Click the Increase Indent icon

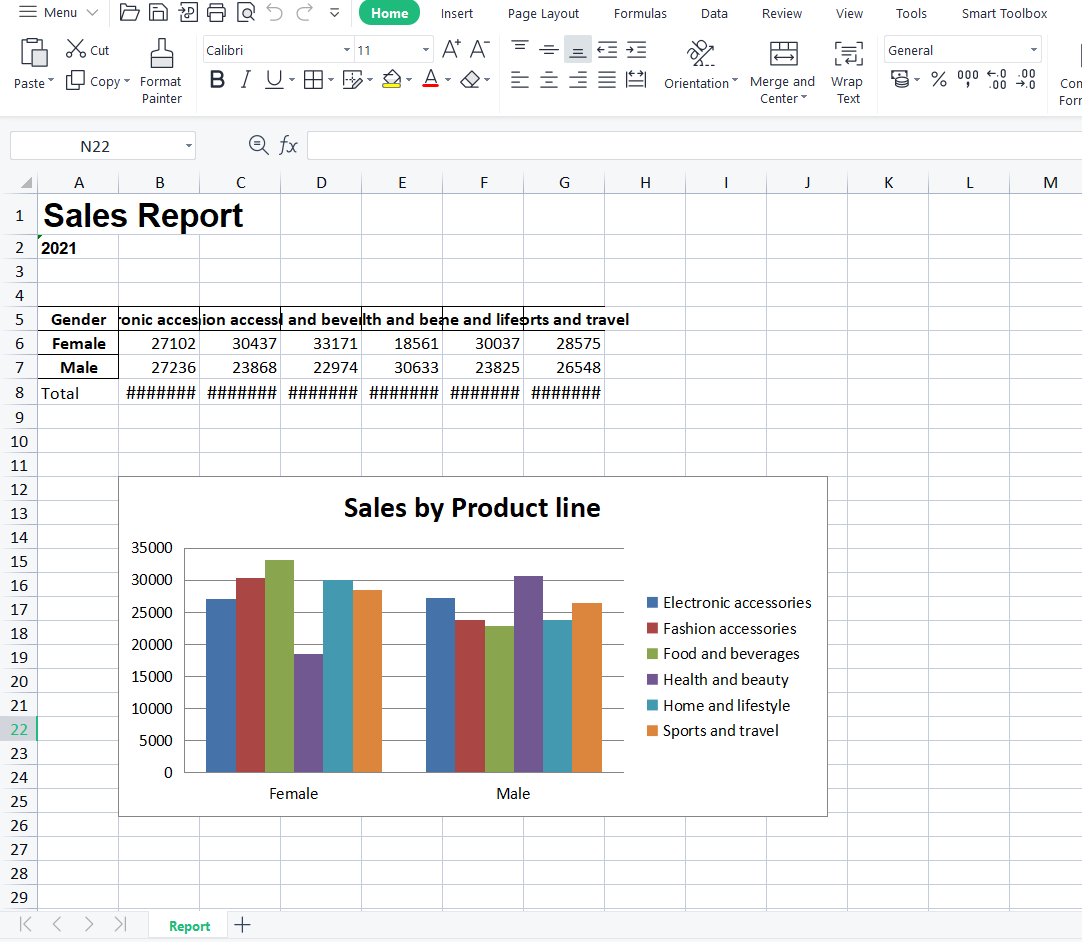click(636, 50)
